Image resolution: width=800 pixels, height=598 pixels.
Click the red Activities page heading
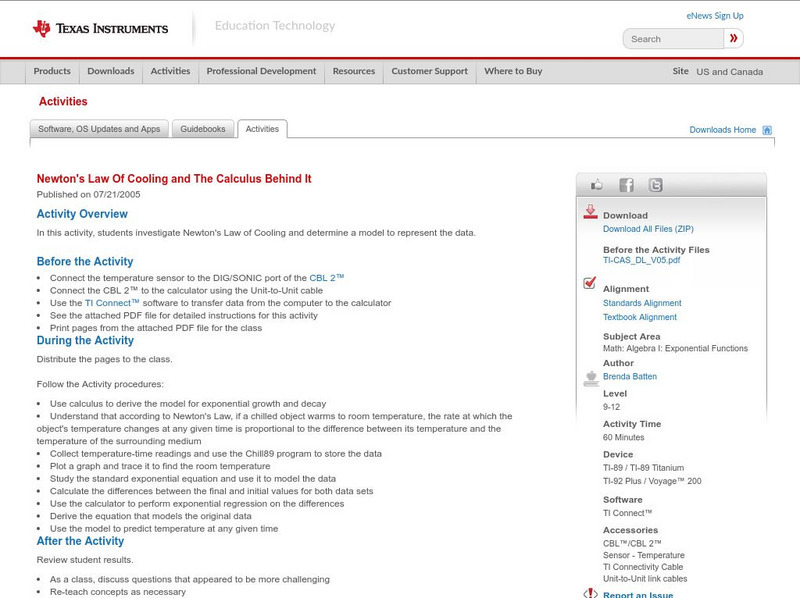click(63, 102)
